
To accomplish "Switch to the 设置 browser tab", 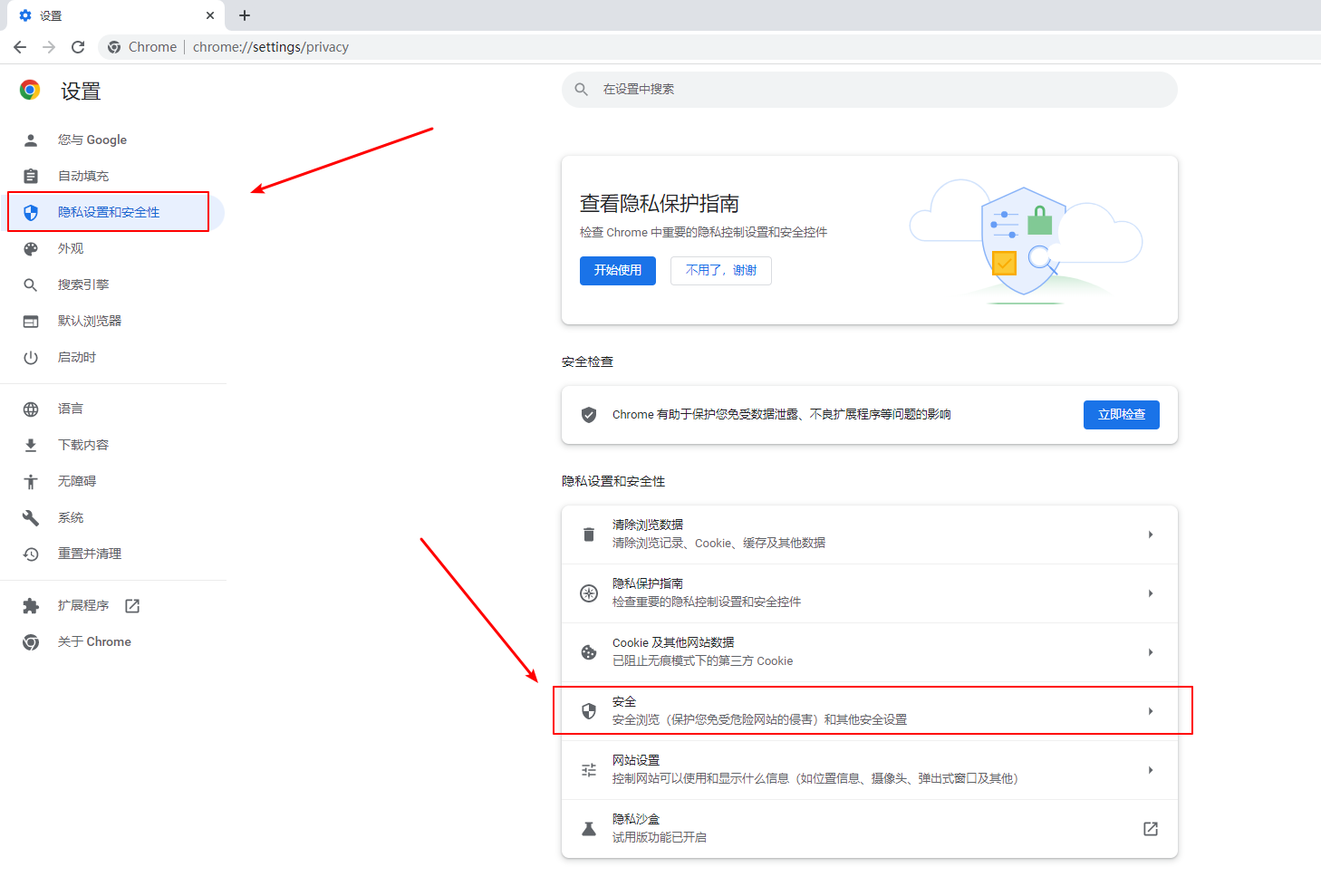I will point(109,15).
